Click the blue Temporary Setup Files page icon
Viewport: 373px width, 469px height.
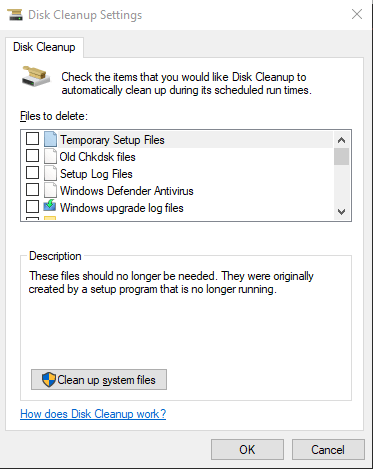[50, 139]
